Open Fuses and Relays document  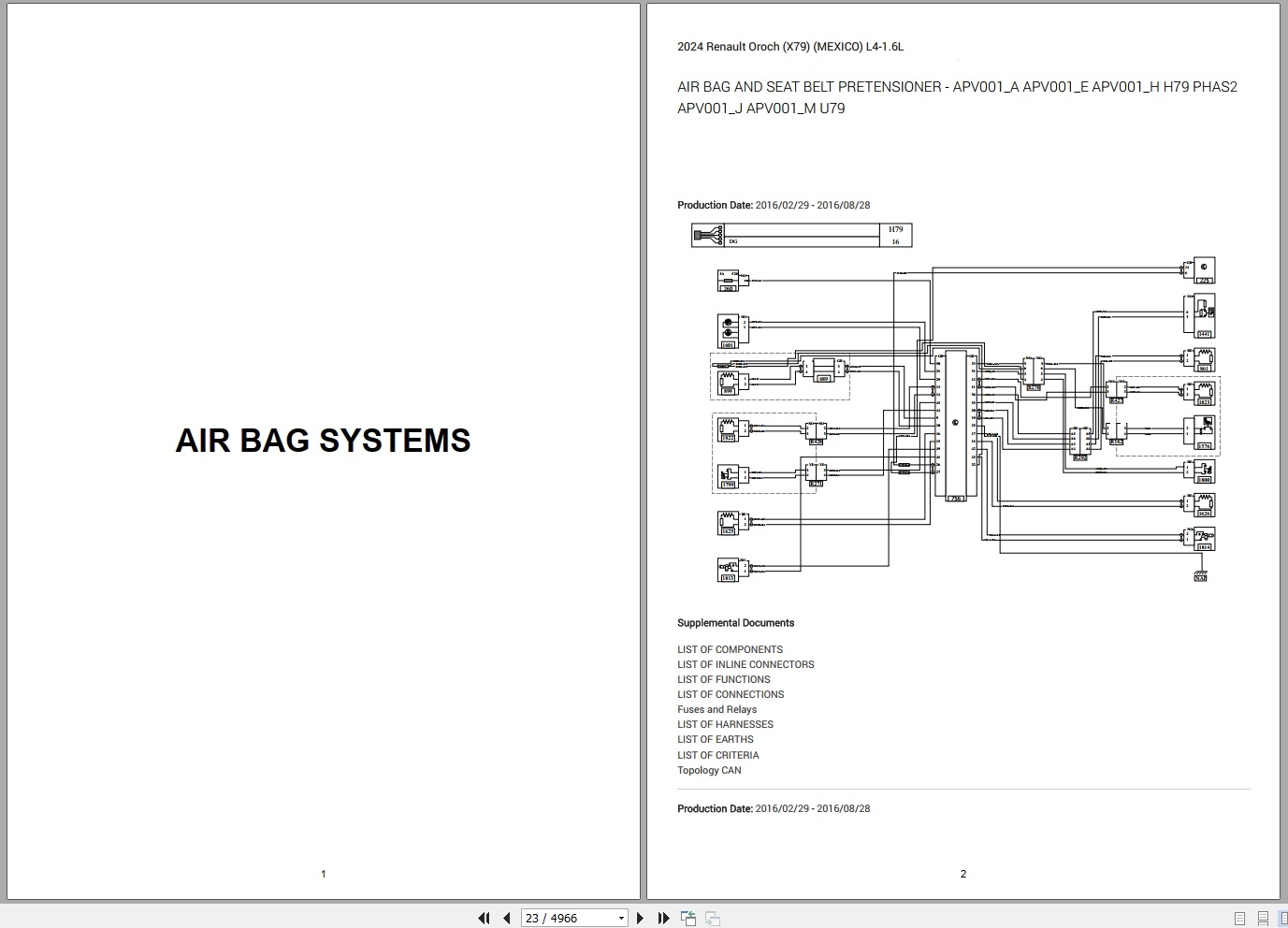(x=717, y=709)
